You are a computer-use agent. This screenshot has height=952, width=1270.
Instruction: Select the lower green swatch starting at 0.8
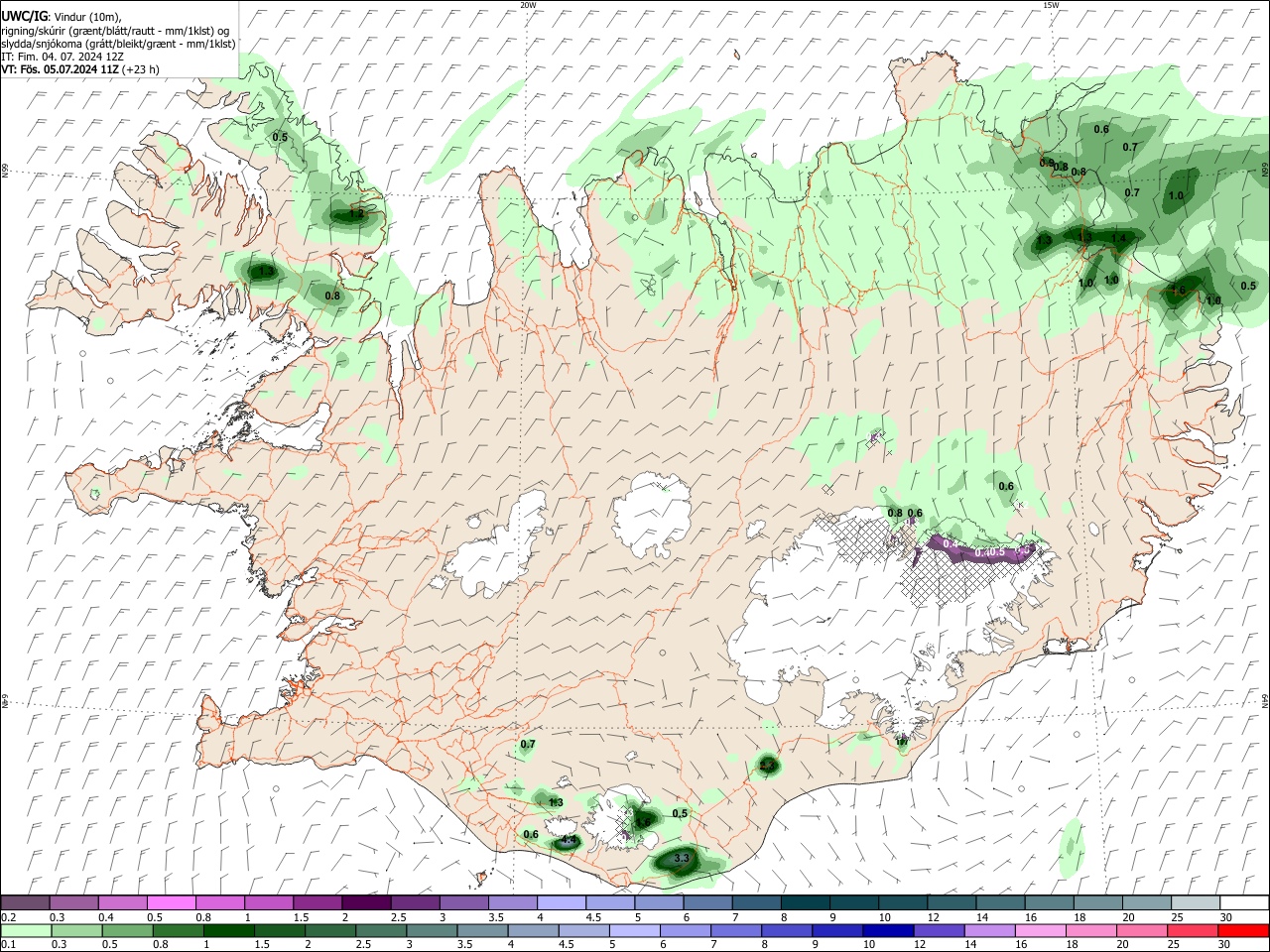coord(178,931)
